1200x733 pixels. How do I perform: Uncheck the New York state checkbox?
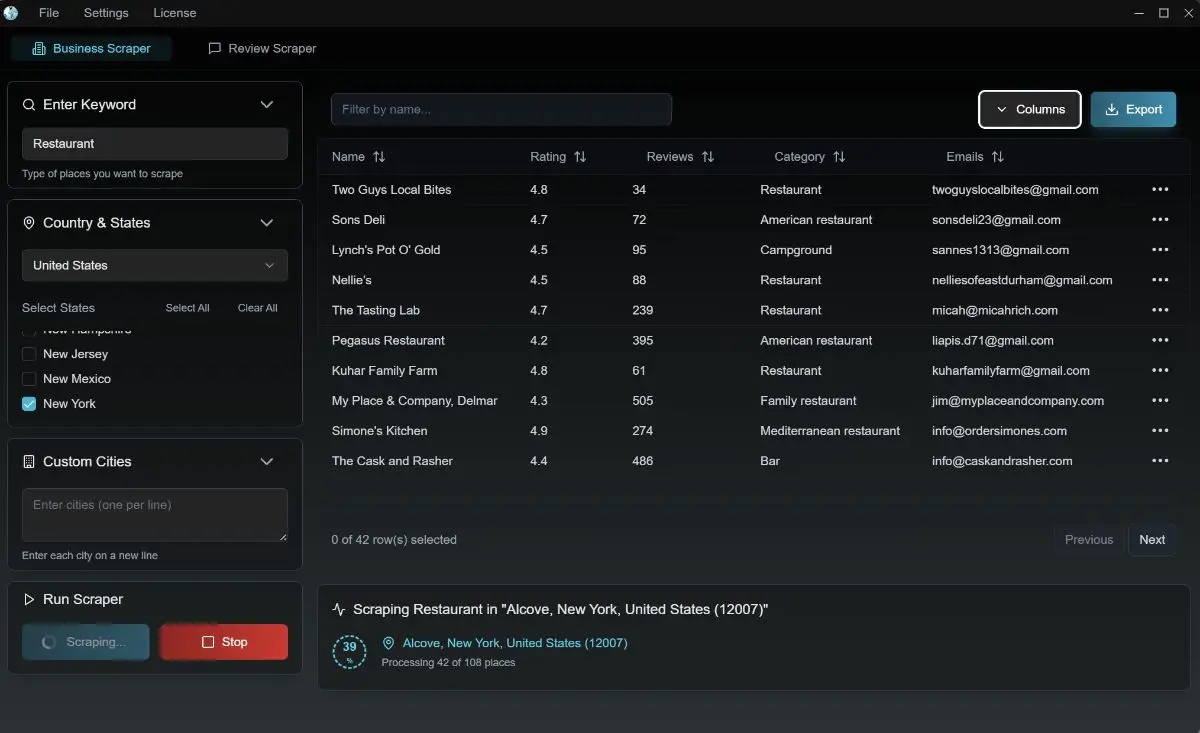[x=29, y=404]
